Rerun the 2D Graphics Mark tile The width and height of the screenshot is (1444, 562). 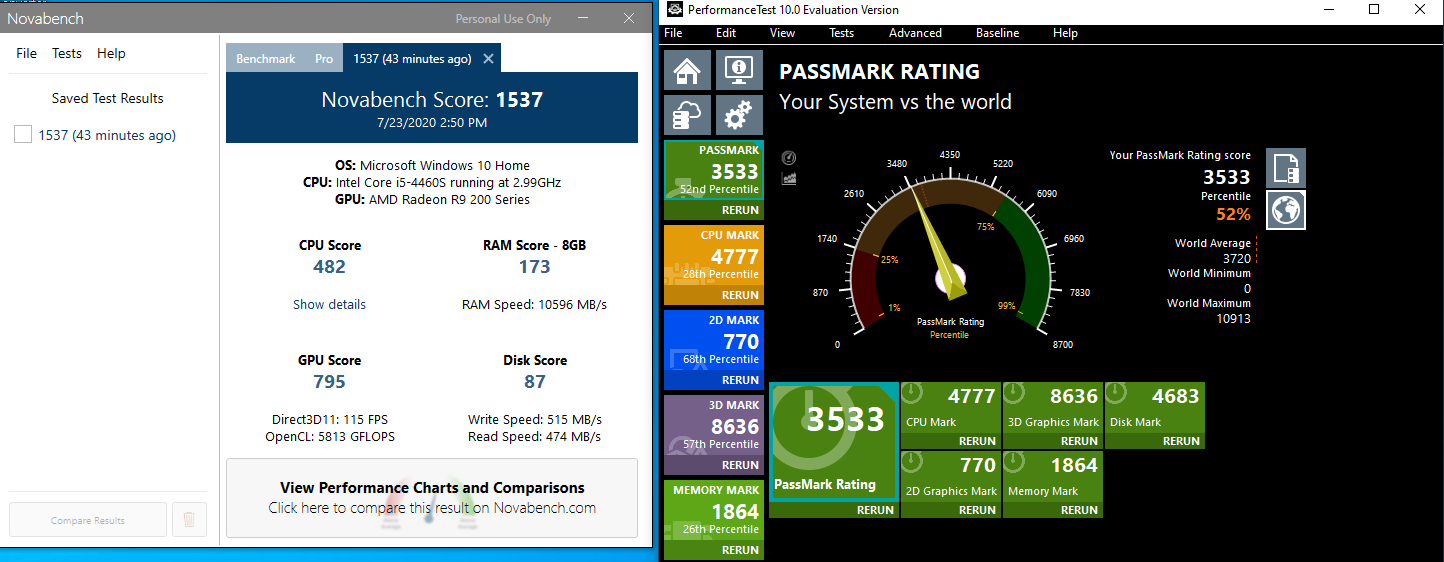tap(977, 510)
